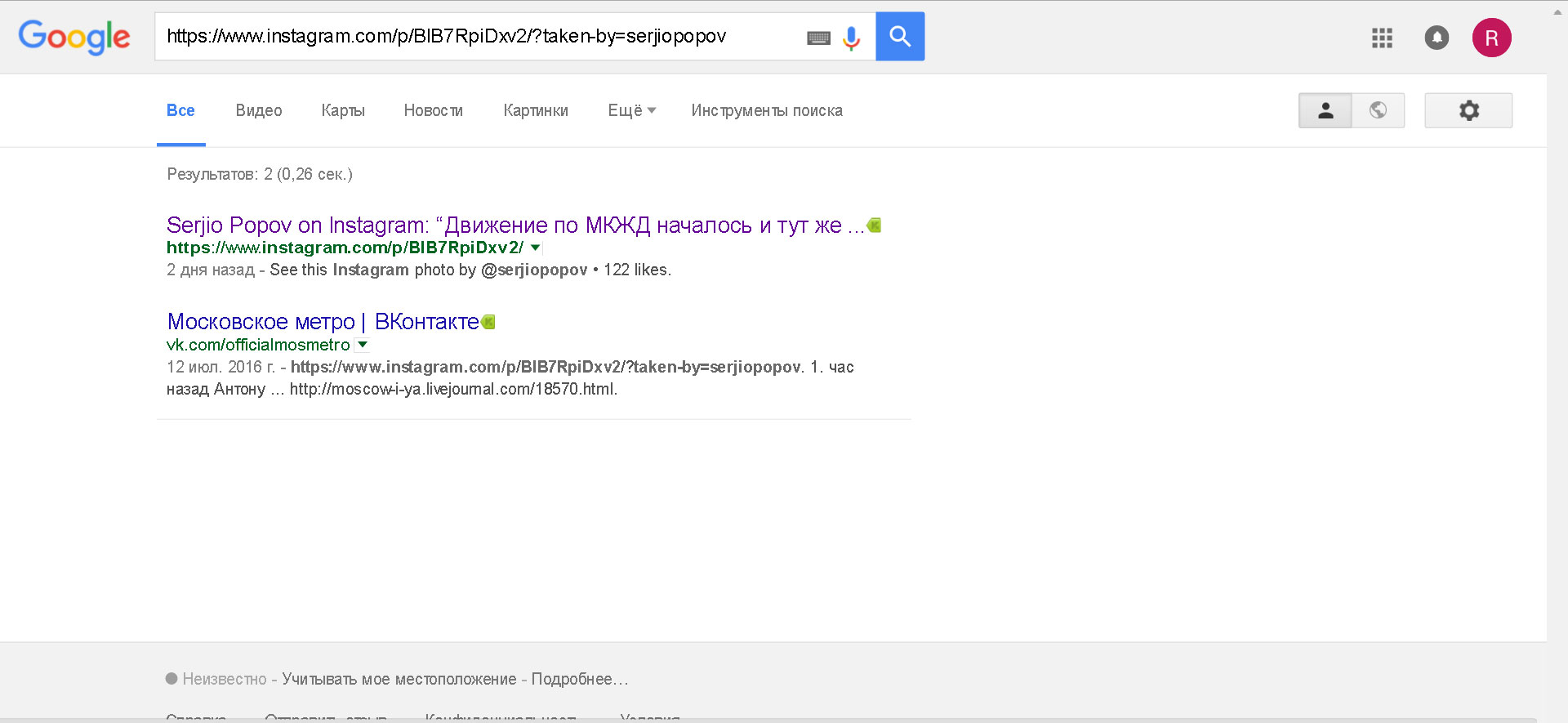The height and width of the screenshot is (723, 1568).
Task: Open Serjio Popov on Instagram result
Action: pos(515,225)
